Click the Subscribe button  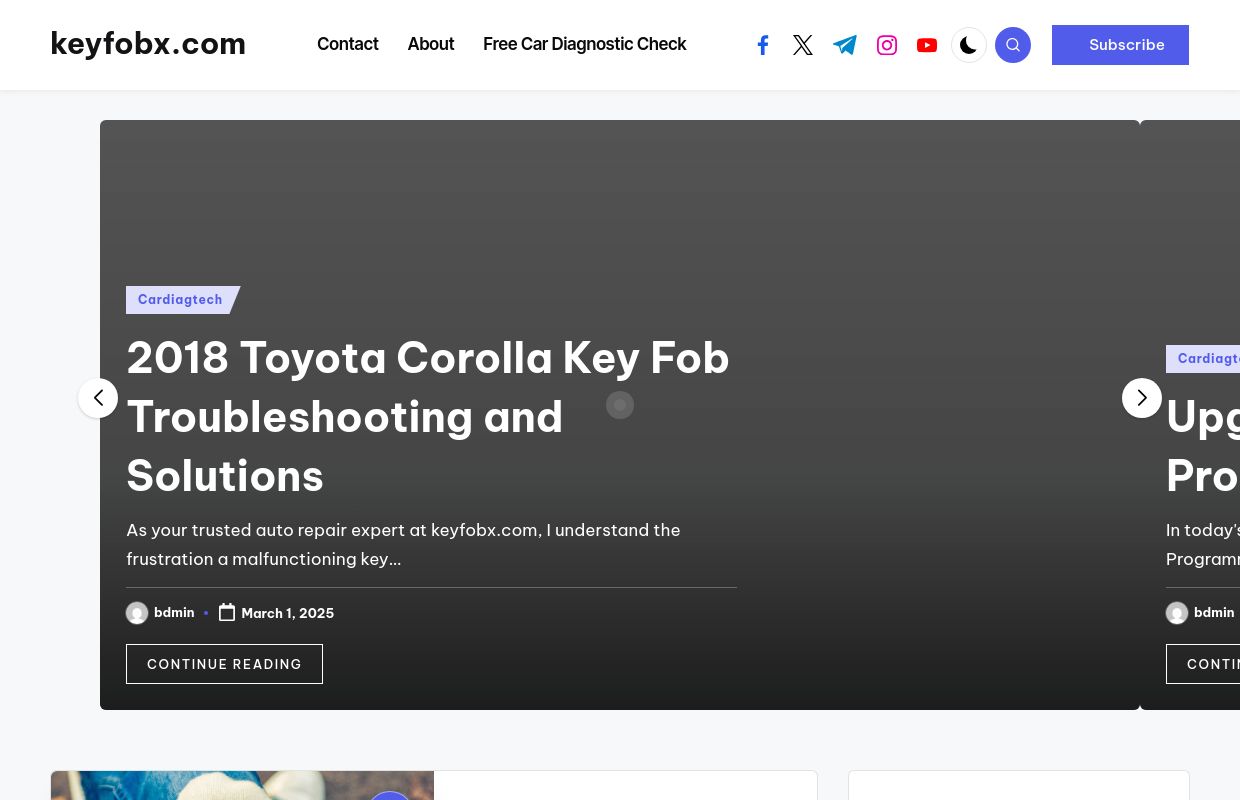point(1120,45)
